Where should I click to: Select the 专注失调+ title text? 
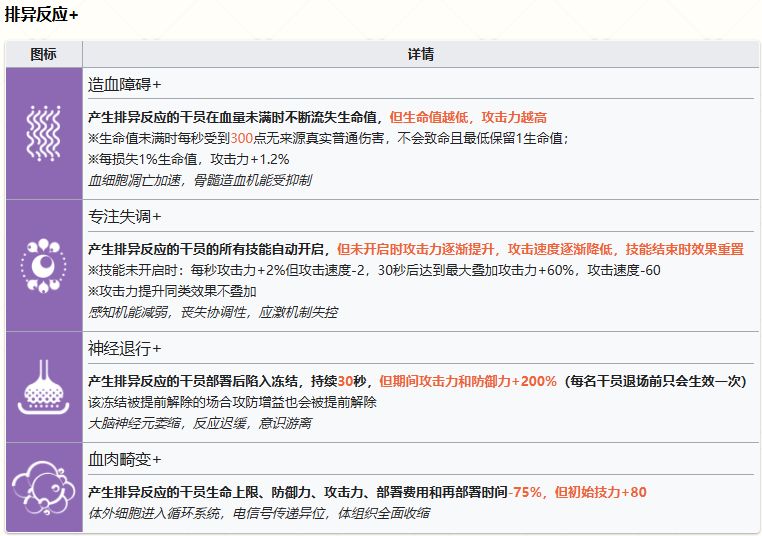click(x=124, y=216)
